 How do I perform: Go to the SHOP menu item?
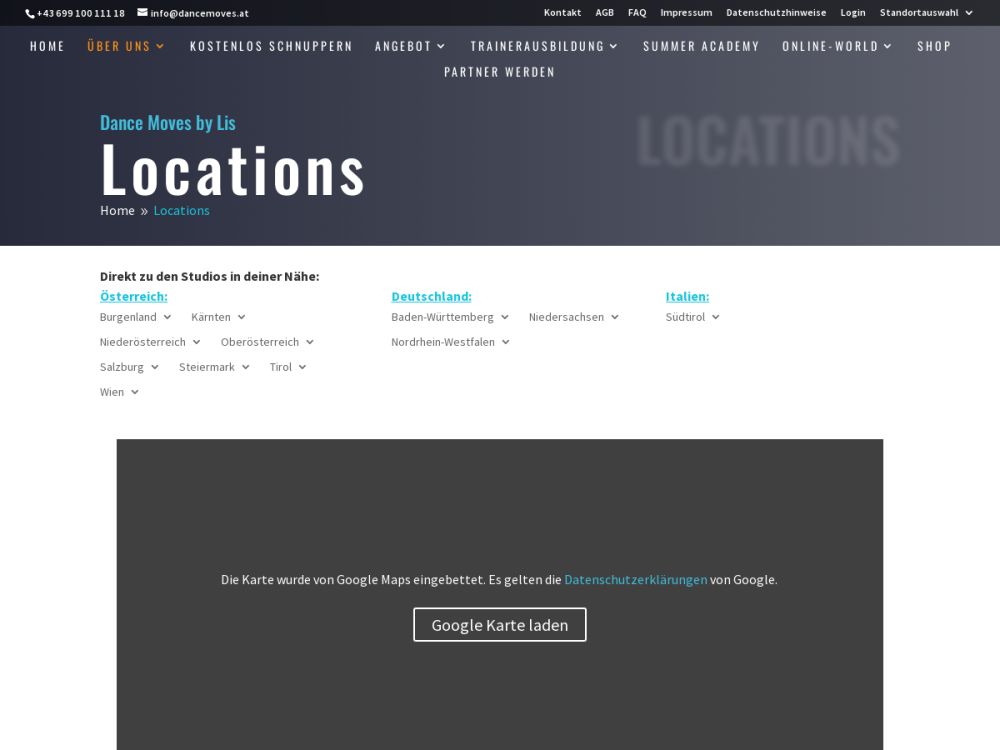[934, 46]
